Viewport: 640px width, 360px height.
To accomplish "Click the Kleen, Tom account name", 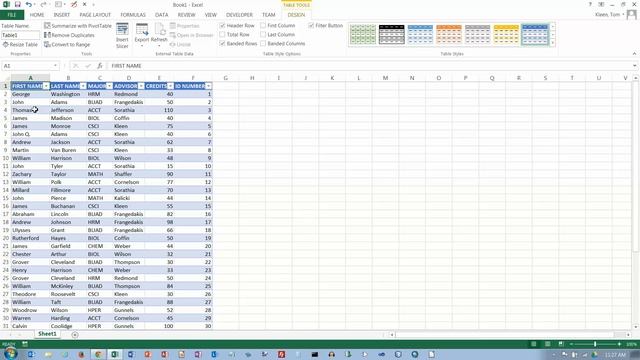I will 607,15.
